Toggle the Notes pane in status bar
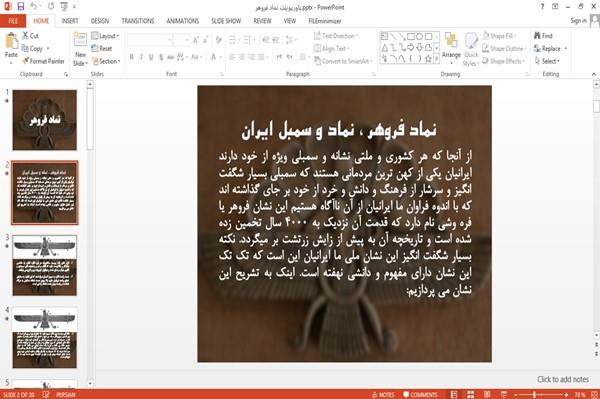 [383, 395]
